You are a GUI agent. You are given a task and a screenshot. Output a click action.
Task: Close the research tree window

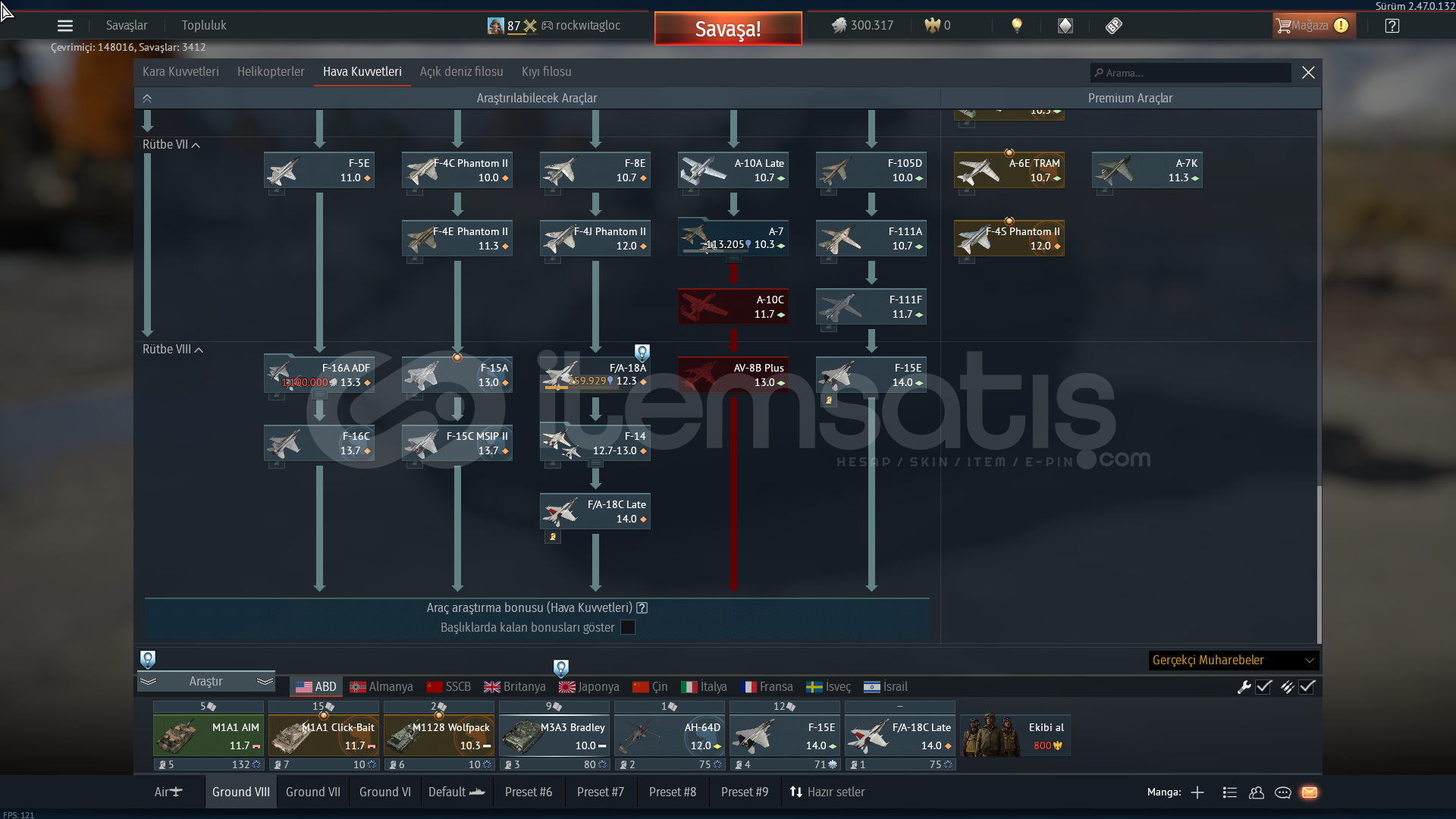click(1308, 72)
